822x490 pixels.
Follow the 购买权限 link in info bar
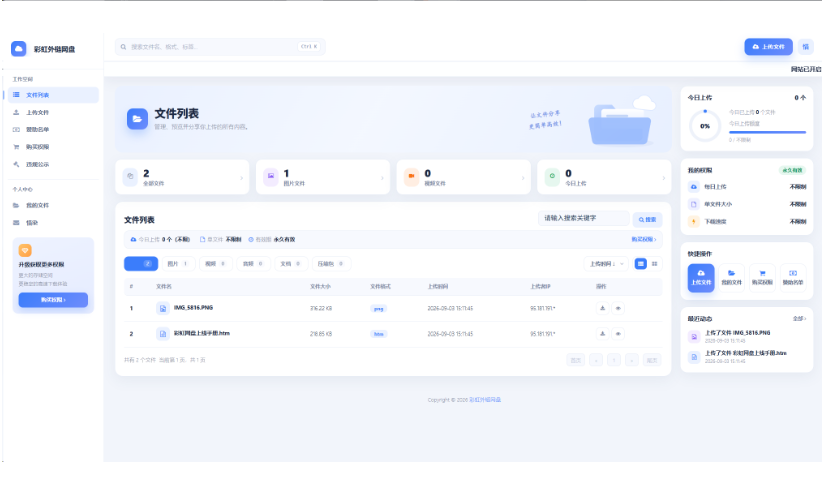644,239
